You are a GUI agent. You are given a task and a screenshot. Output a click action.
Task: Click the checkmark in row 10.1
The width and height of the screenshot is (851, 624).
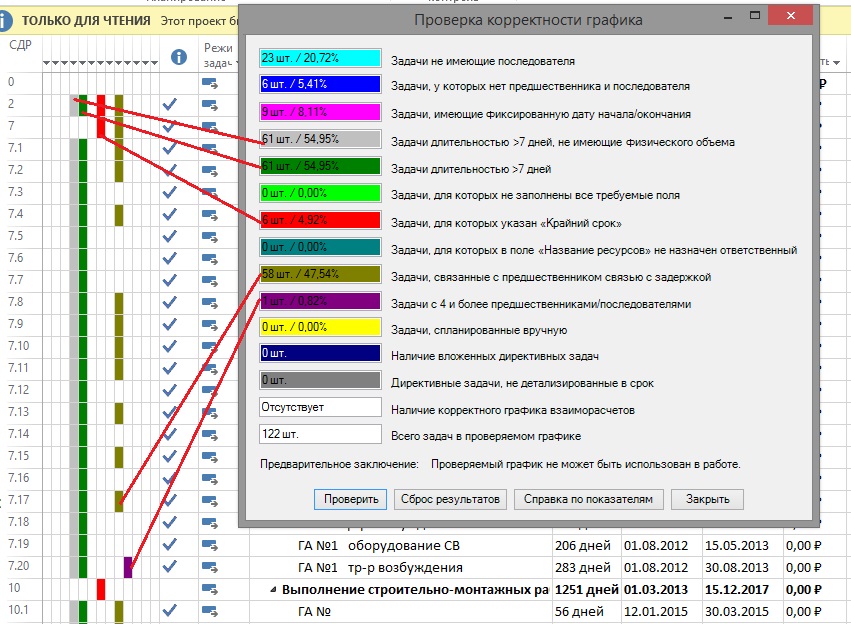click(170, 610)
